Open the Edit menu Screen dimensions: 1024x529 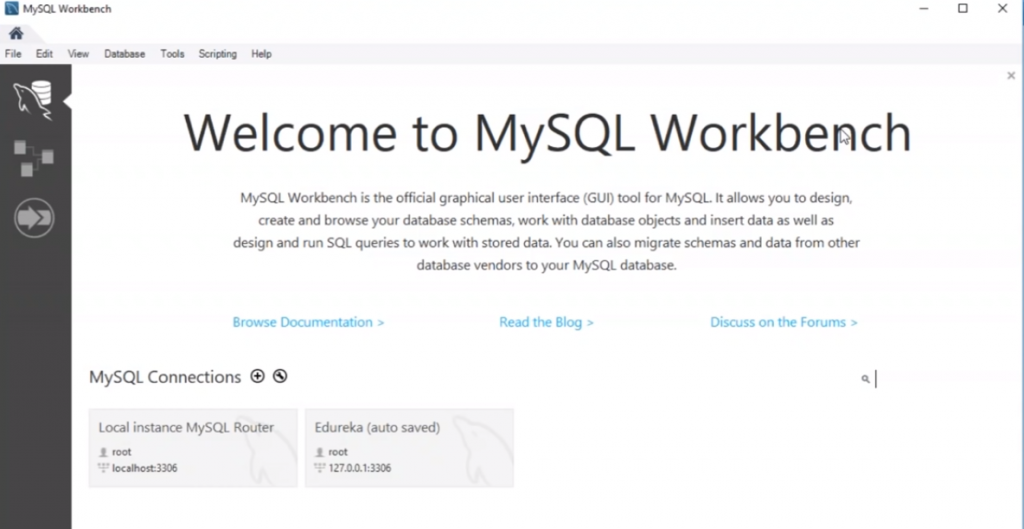[44, 54]
